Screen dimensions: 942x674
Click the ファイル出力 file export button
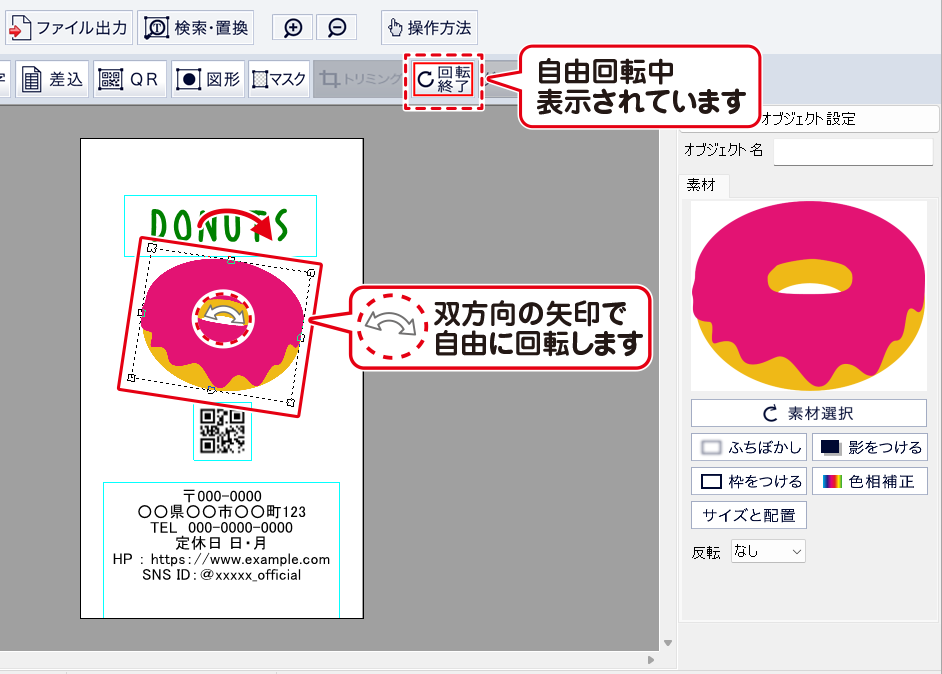68,28
